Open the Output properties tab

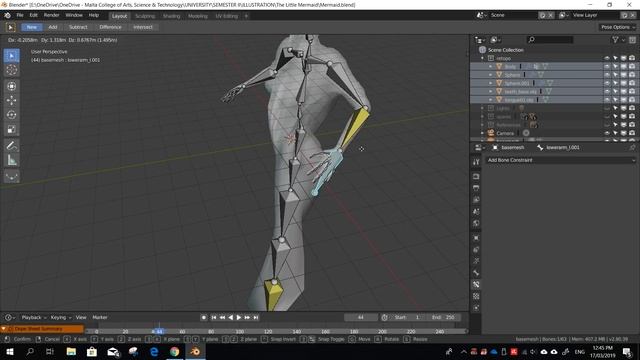(476, 188)
